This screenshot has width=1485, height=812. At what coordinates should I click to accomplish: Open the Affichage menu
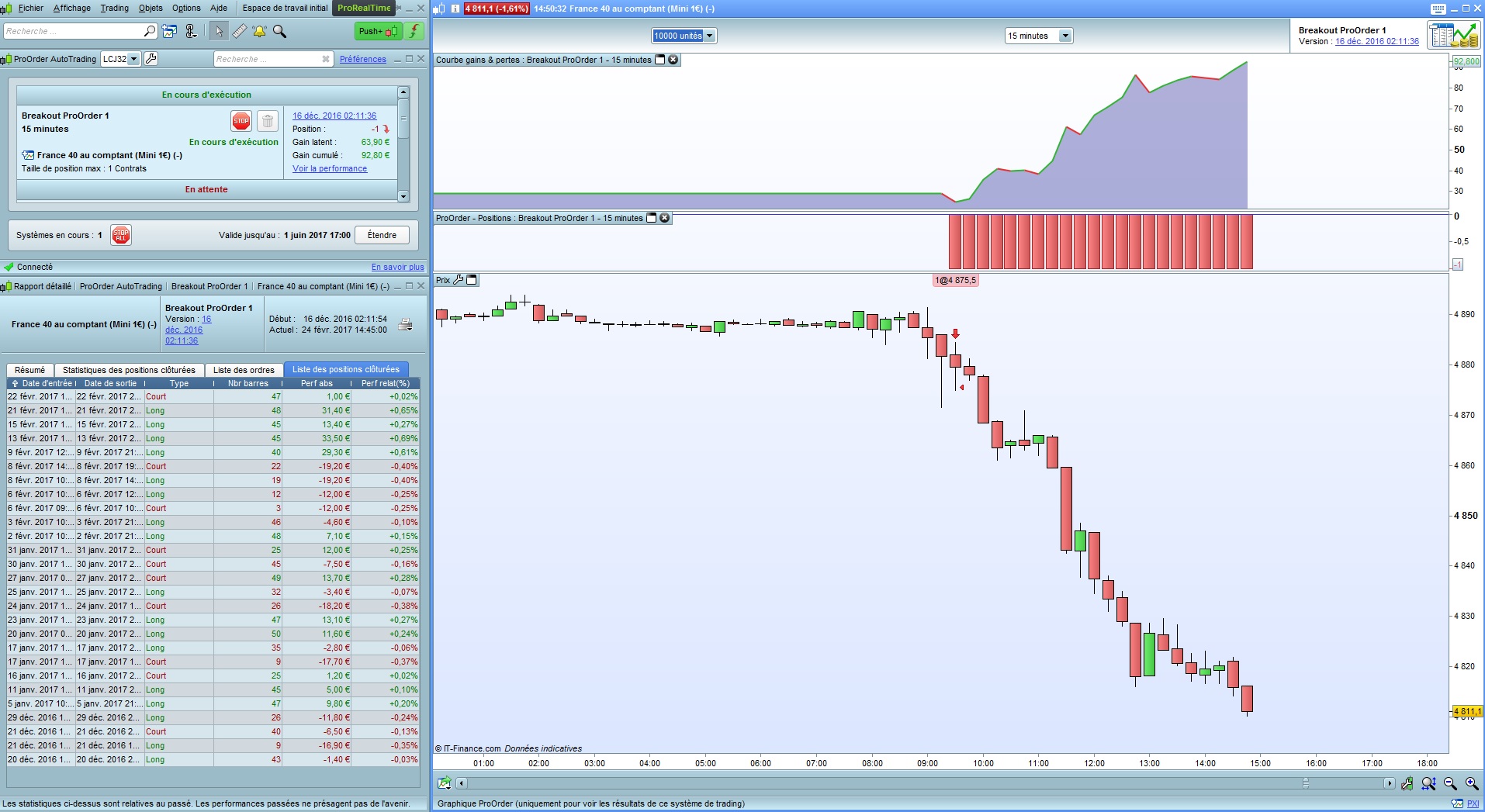click(72, 8)
